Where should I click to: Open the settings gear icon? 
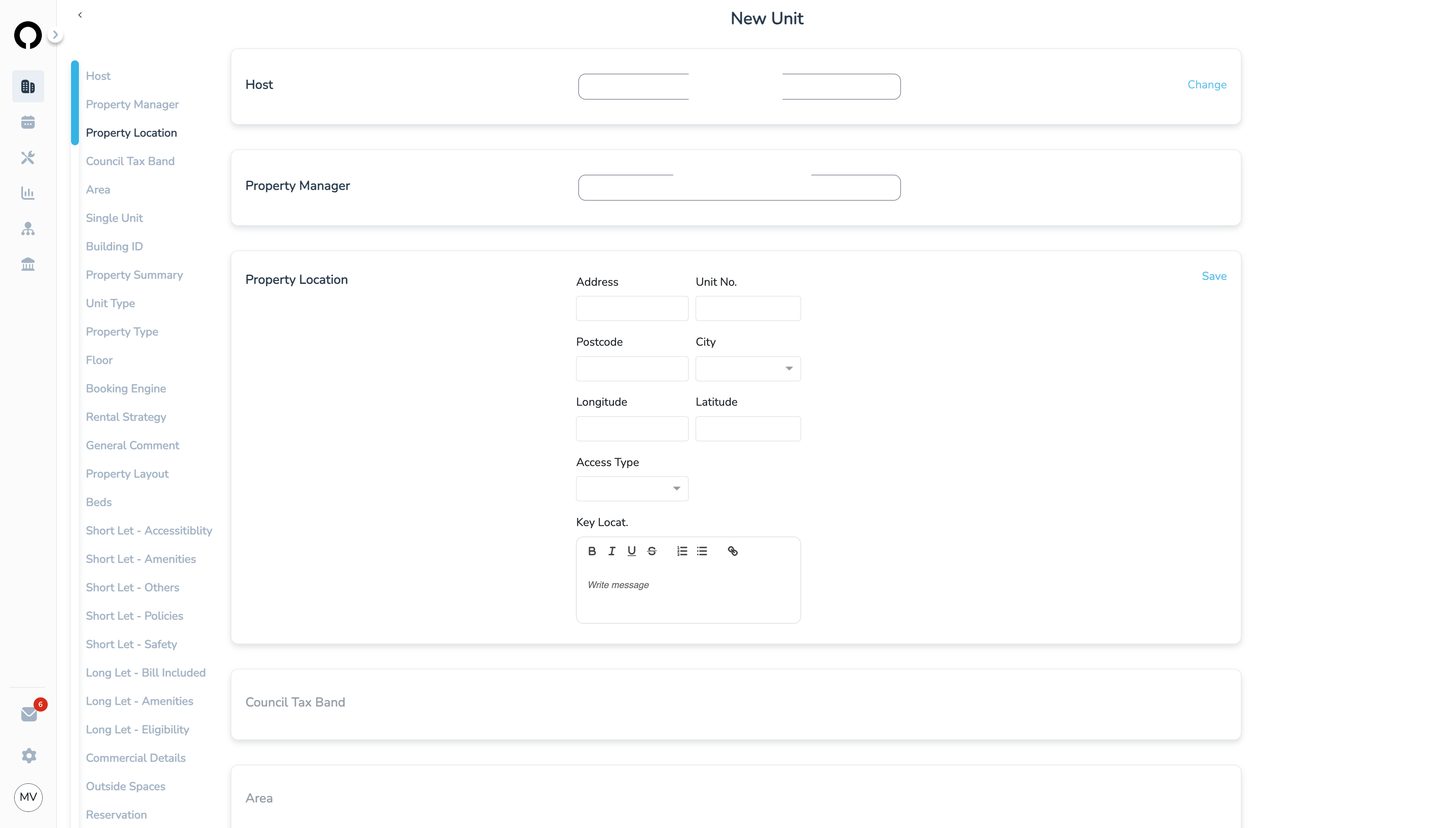pyautogui.click(x=29, y=755)
